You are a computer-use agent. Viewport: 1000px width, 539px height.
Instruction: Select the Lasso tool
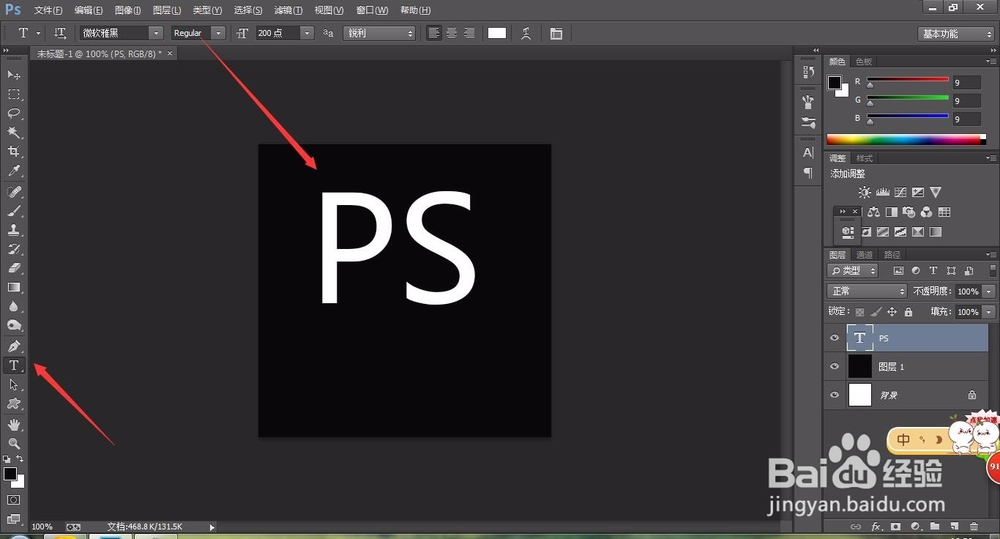pyautogui.click(x=13, y=114)
